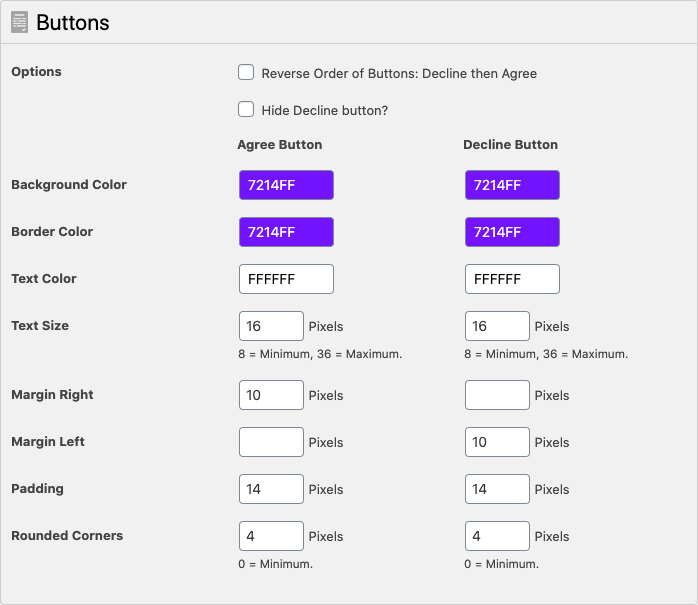This screenshot has width=698, height=605.
Task: Select the empty Decline Button margin right field
Action: [497, 395]
